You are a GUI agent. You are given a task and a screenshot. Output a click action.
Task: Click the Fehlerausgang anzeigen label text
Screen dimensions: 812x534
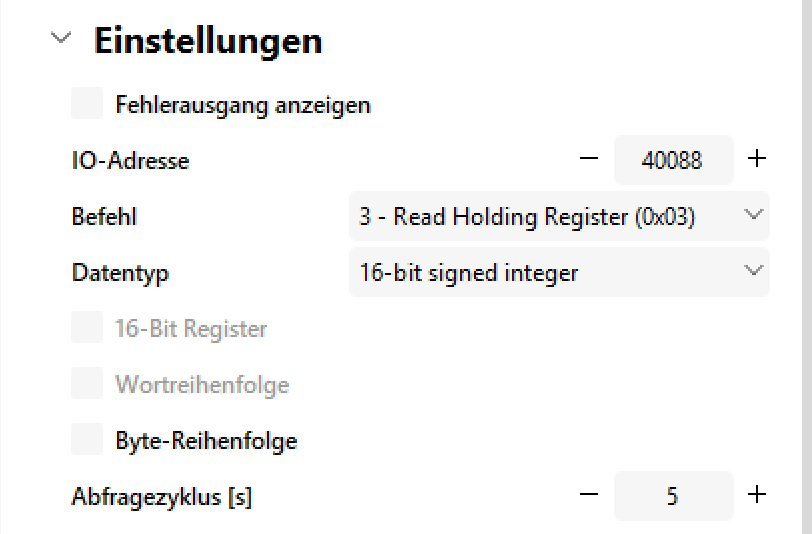(243, 105)
